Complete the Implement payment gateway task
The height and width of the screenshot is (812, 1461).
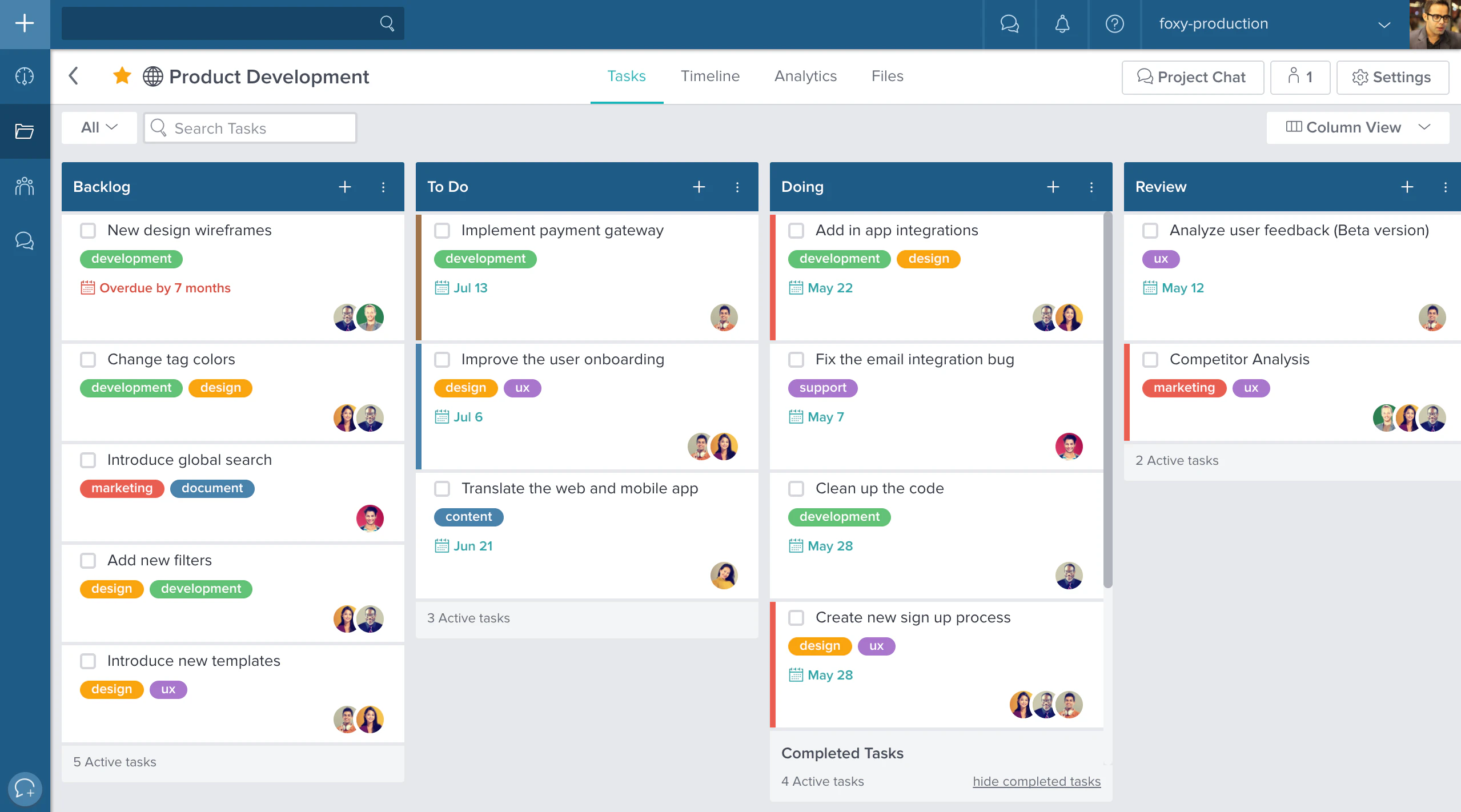click(x=442, y=231)
